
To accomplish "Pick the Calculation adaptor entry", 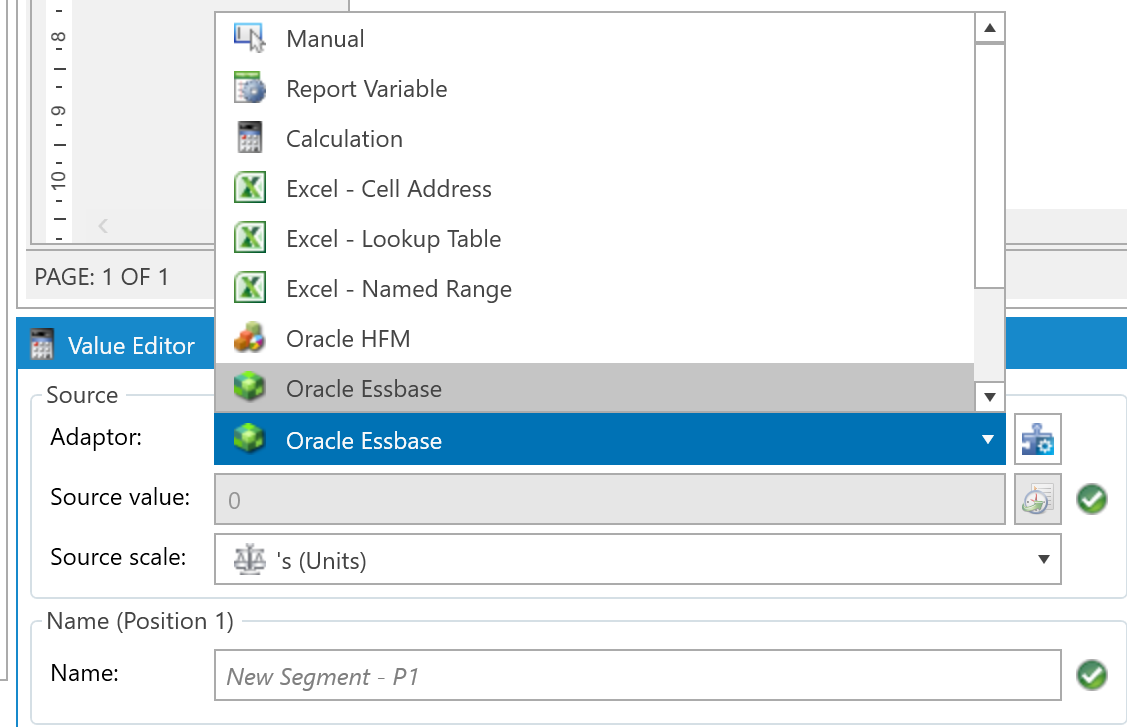I will pos(594,139).
